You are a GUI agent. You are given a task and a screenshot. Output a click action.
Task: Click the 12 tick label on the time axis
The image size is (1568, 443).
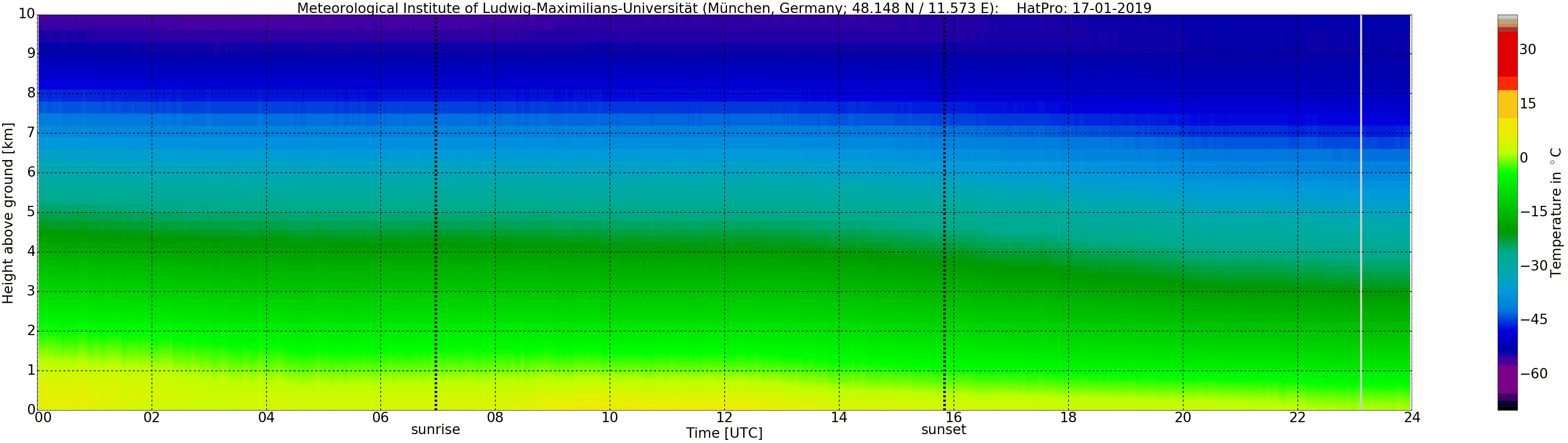(x=724, y=417)
